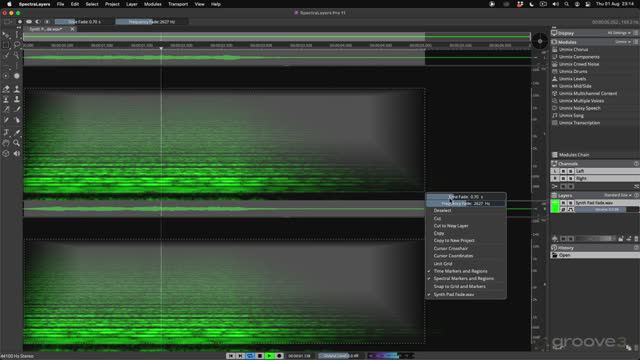Click the volume icon in the macOS menu bar
This screenshot has height=360, width=640.
tap(556, 4)
